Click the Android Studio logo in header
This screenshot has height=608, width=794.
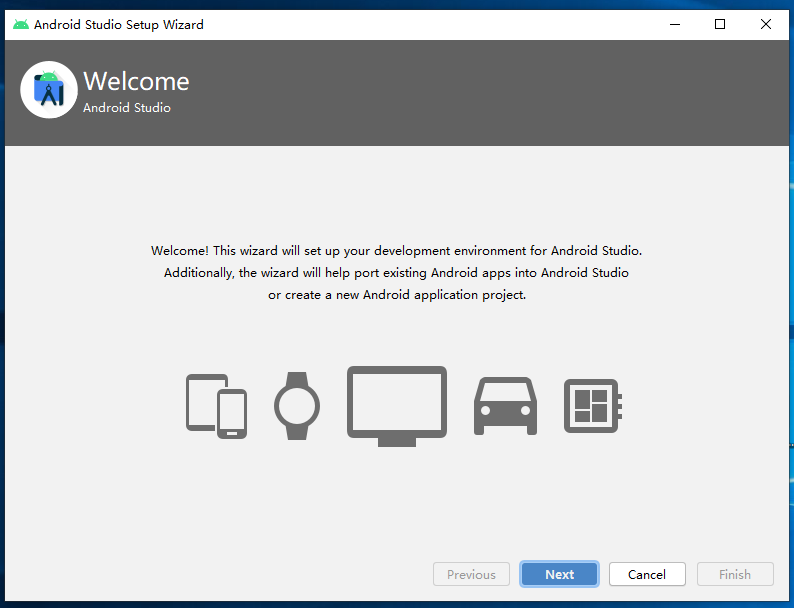pos(49,90)
